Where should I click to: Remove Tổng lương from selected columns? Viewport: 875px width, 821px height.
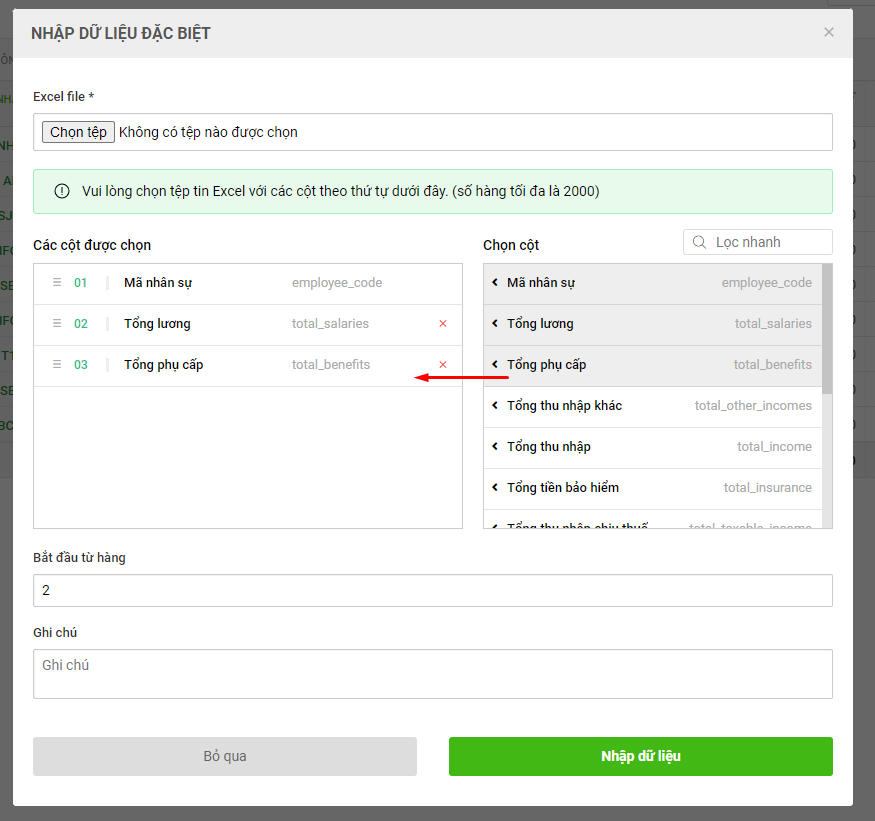point(443,324)
